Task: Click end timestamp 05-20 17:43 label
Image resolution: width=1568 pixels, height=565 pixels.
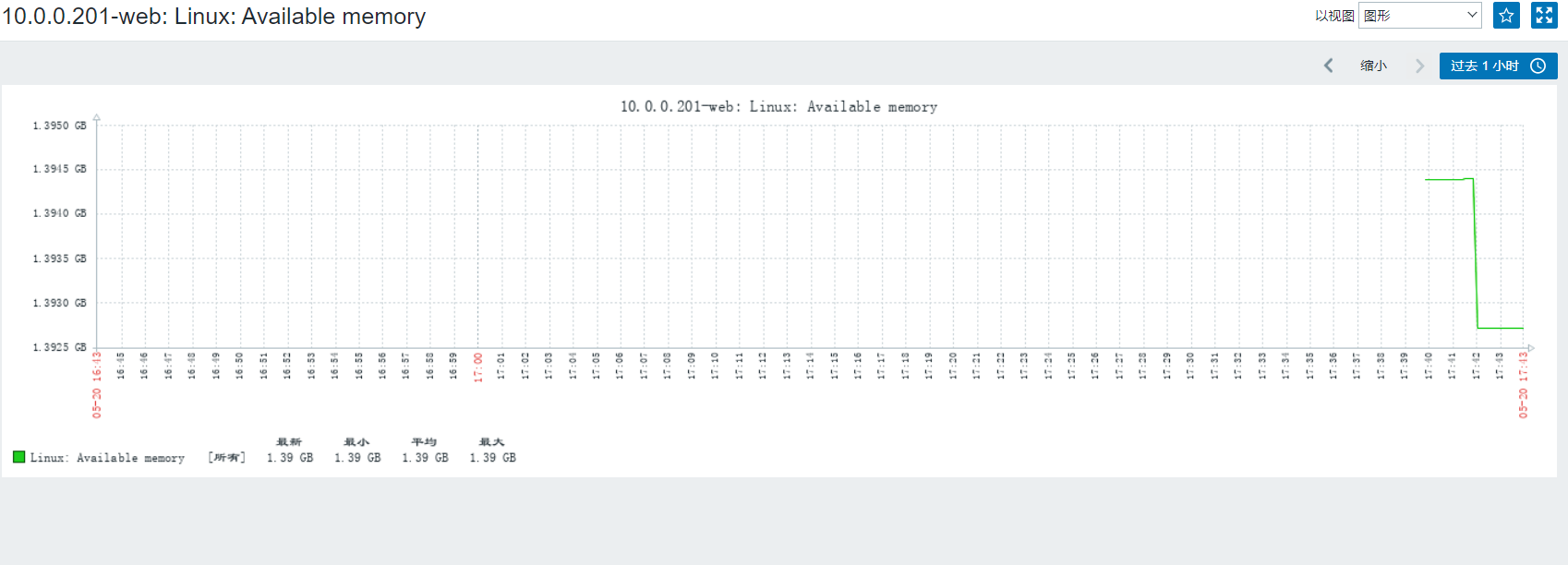Action: tap(1524, 385)
